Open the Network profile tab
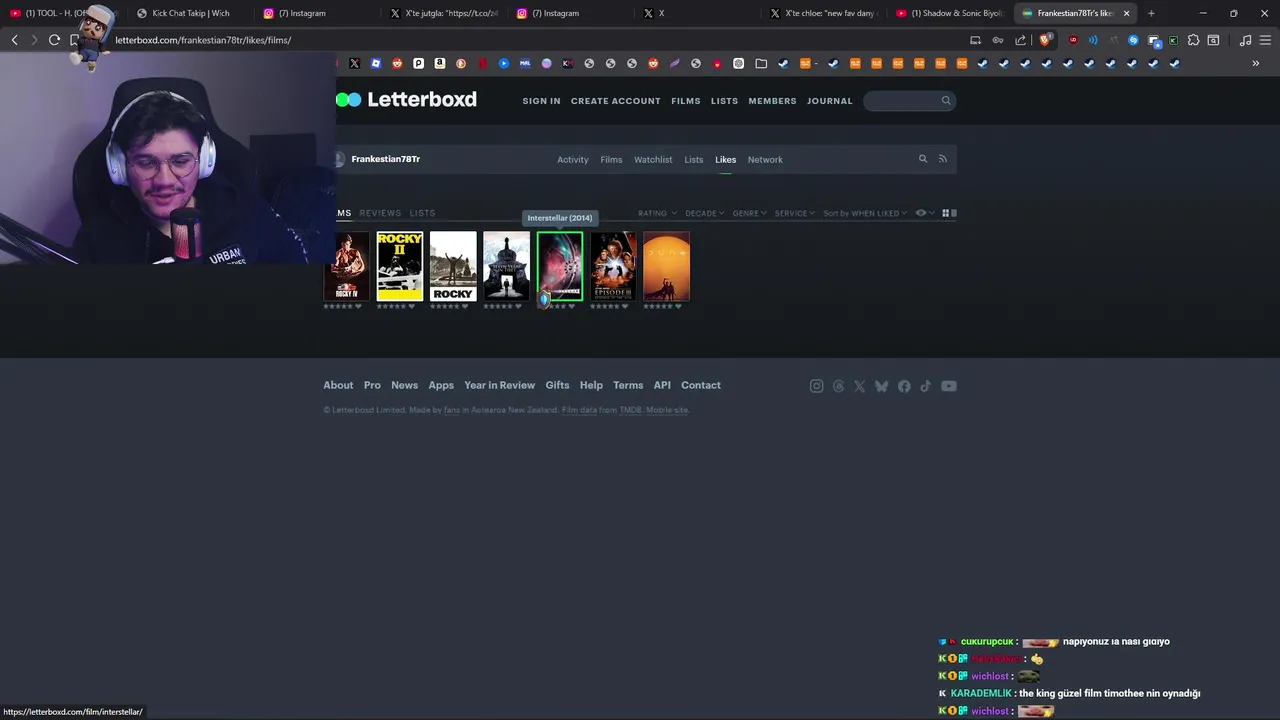This screenshot has height=720, width=1280. 765,160
